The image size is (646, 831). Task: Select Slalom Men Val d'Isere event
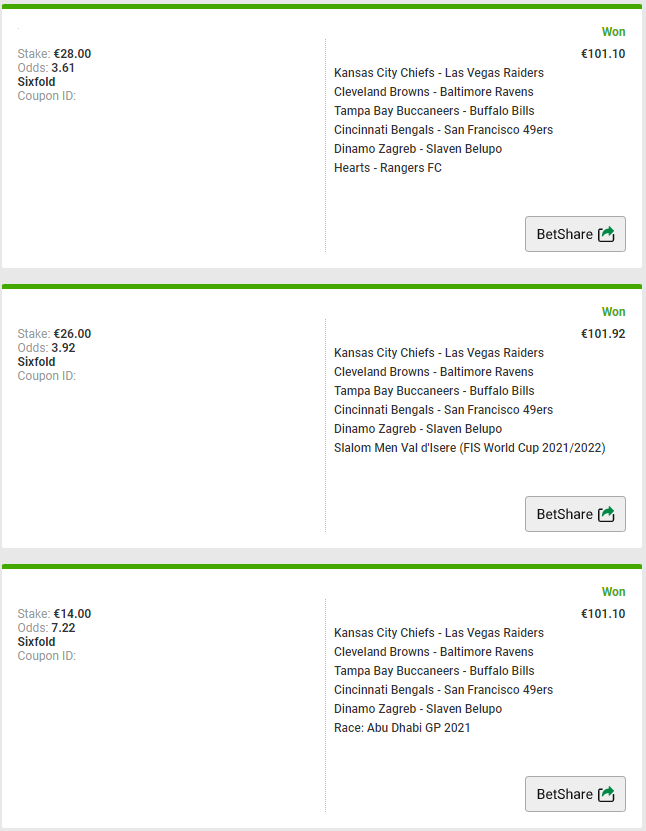[470, 448]
